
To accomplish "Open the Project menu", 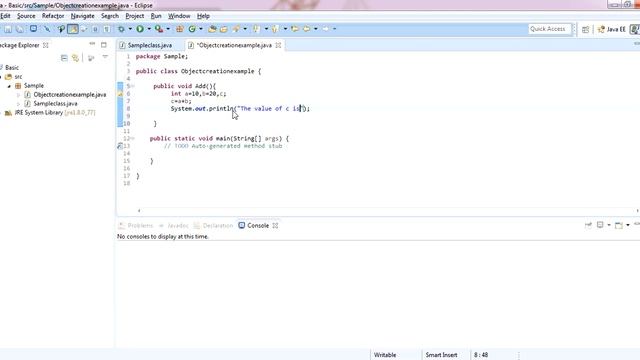I will coord(135,16).
